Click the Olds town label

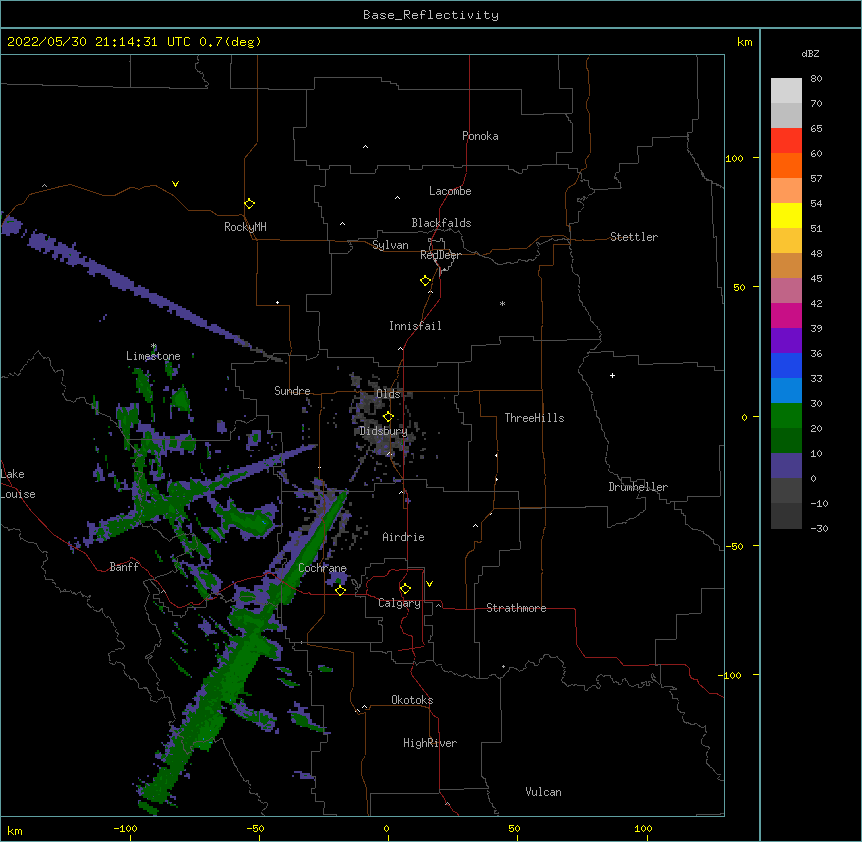coord(388,394)
